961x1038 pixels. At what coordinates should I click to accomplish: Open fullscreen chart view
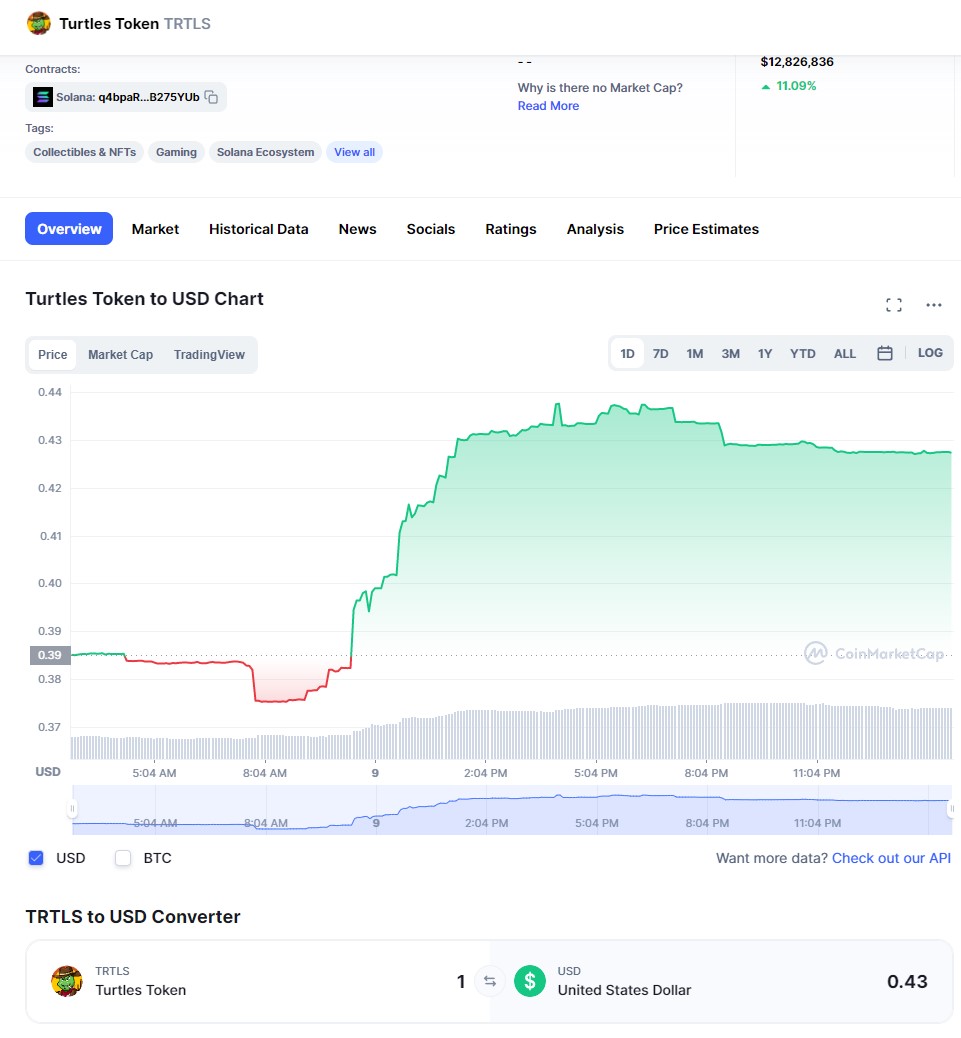pyautogui.click(x=893, y=305)
